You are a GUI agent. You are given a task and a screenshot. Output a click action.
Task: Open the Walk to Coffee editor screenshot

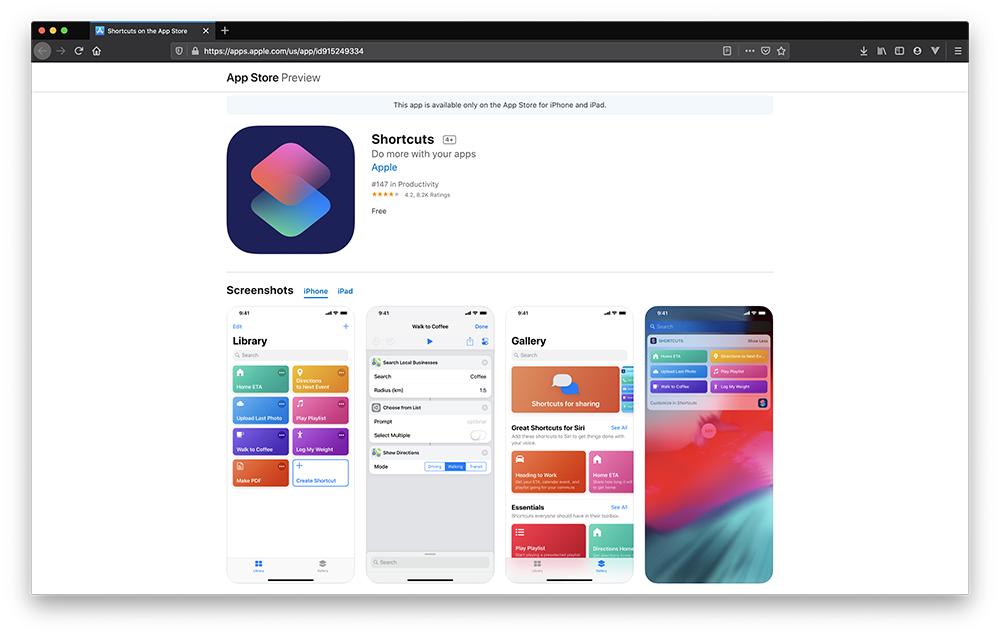tap(430, 445)
